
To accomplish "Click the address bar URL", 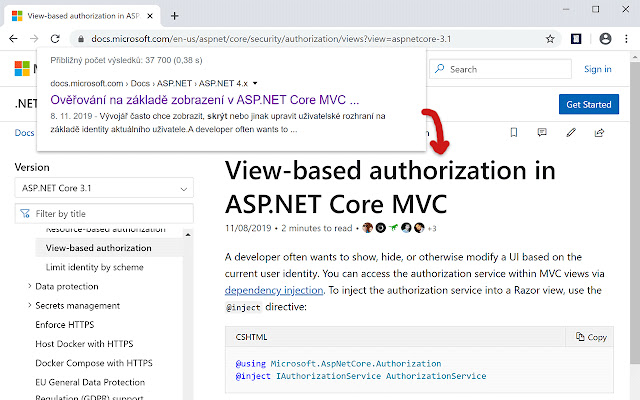I will [x=271, y=39].
